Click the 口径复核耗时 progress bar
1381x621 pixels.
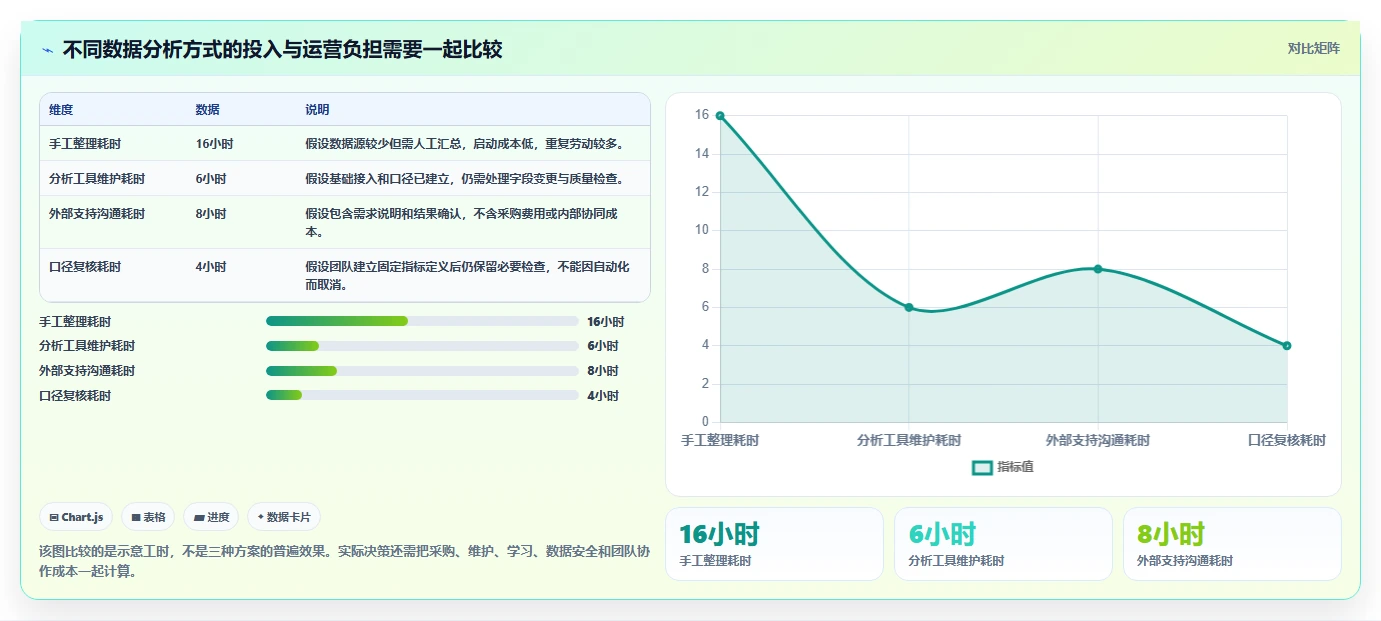(422, 395)
